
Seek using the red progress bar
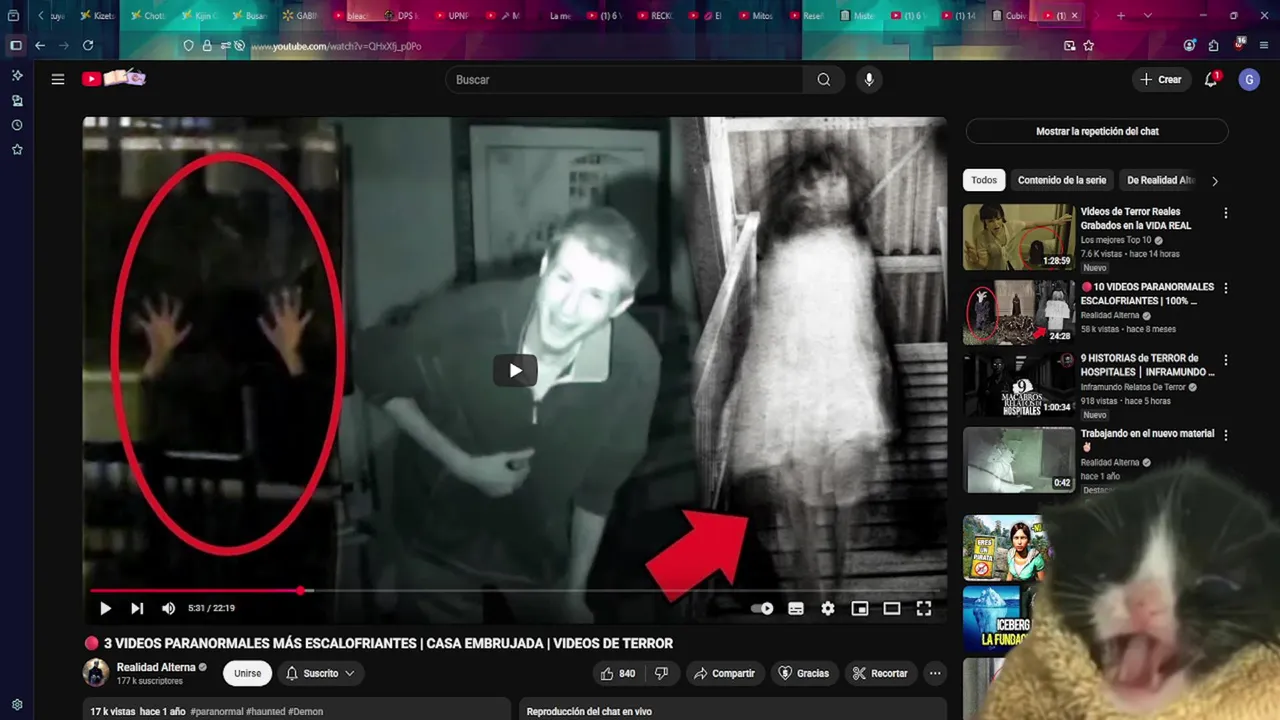[515, 591]
